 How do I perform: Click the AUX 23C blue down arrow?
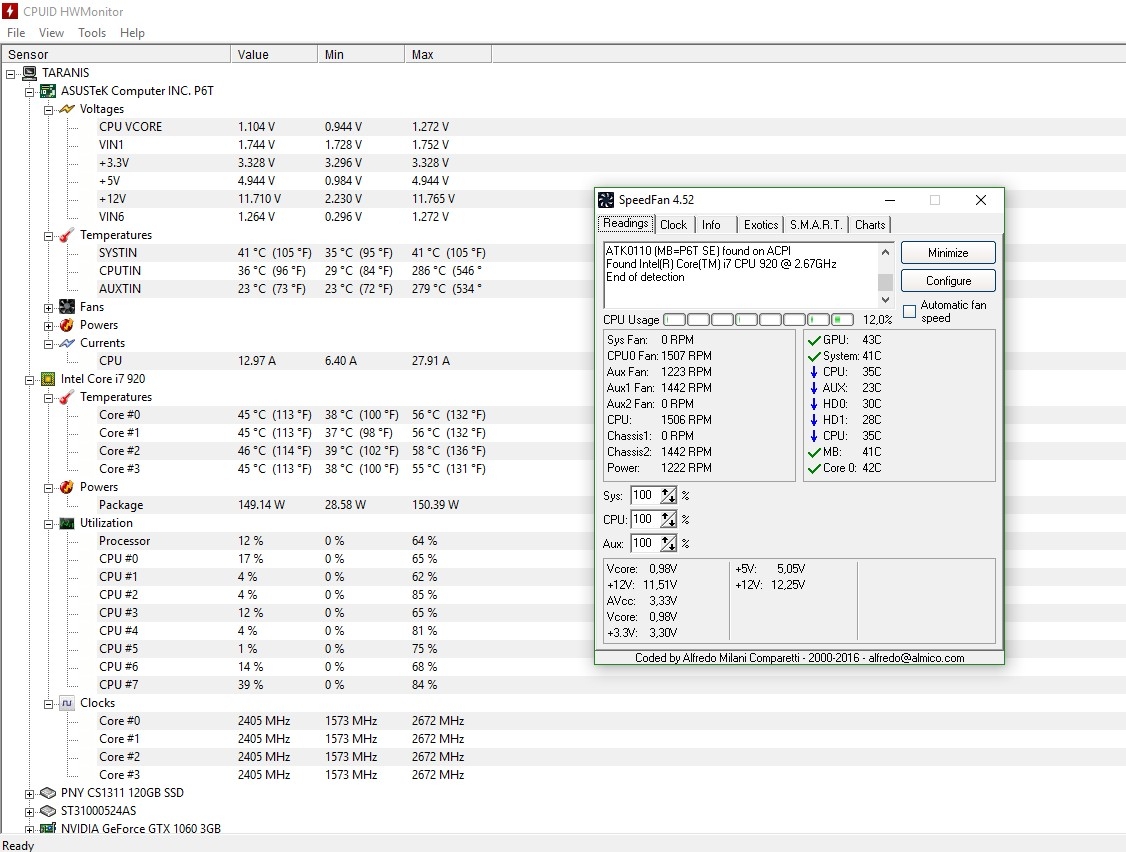[x=814, y=388]
